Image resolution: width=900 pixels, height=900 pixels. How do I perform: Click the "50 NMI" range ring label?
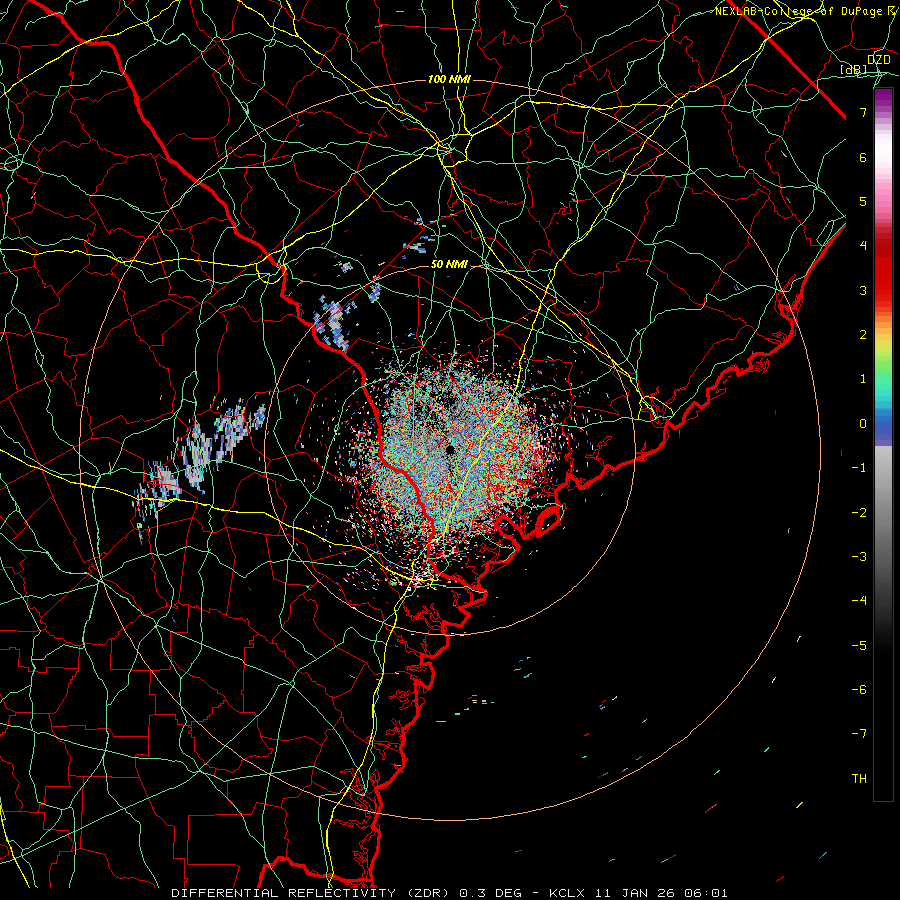449,265
